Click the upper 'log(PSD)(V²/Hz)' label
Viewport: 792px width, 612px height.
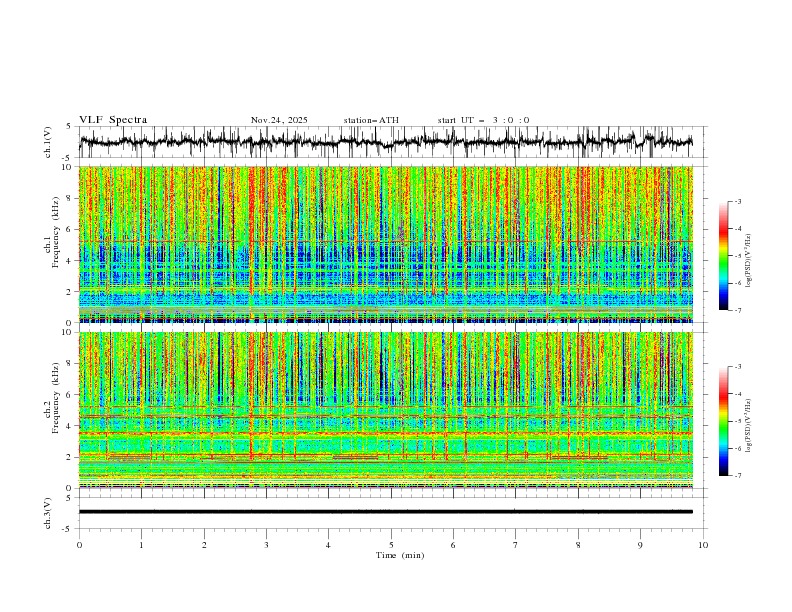749,261
